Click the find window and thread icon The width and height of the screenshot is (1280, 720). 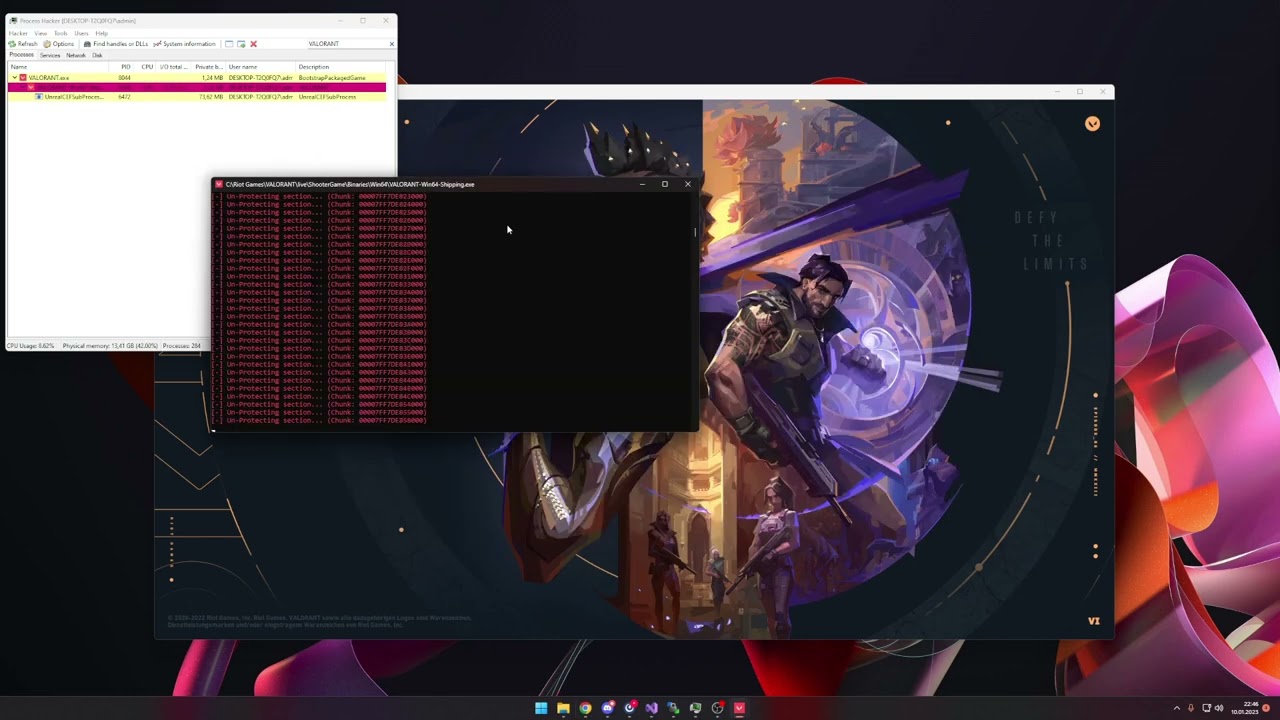click(x=241, y=44)
